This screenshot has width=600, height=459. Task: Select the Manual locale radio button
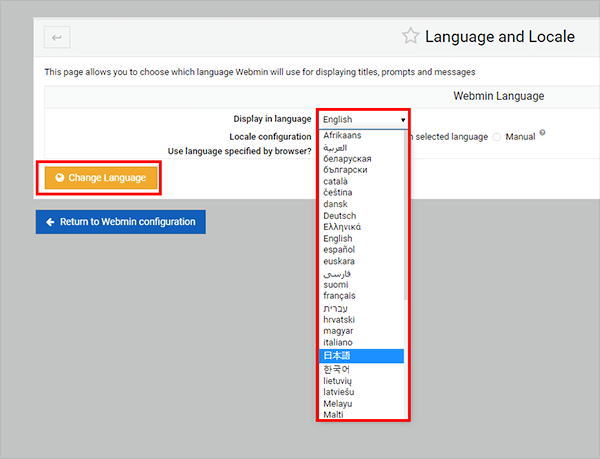point(497,137)
